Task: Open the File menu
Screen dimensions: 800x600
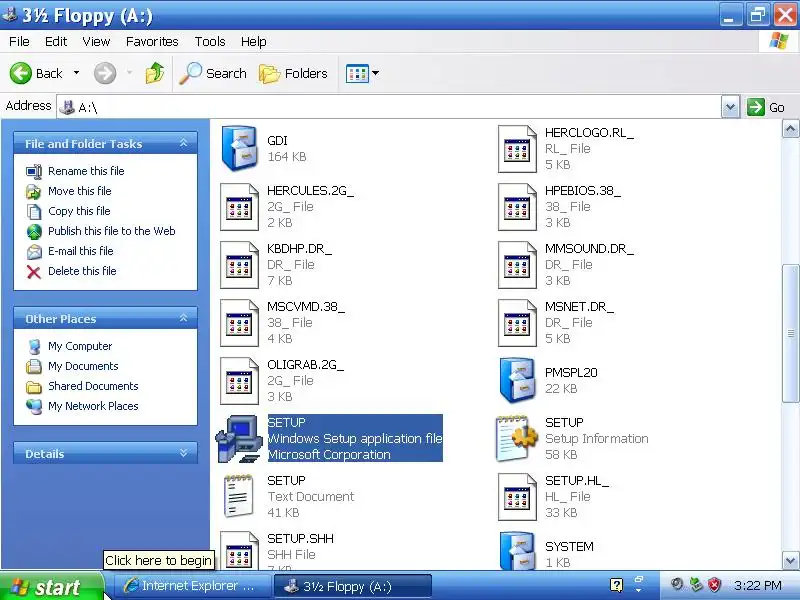Action: [19, 41]
